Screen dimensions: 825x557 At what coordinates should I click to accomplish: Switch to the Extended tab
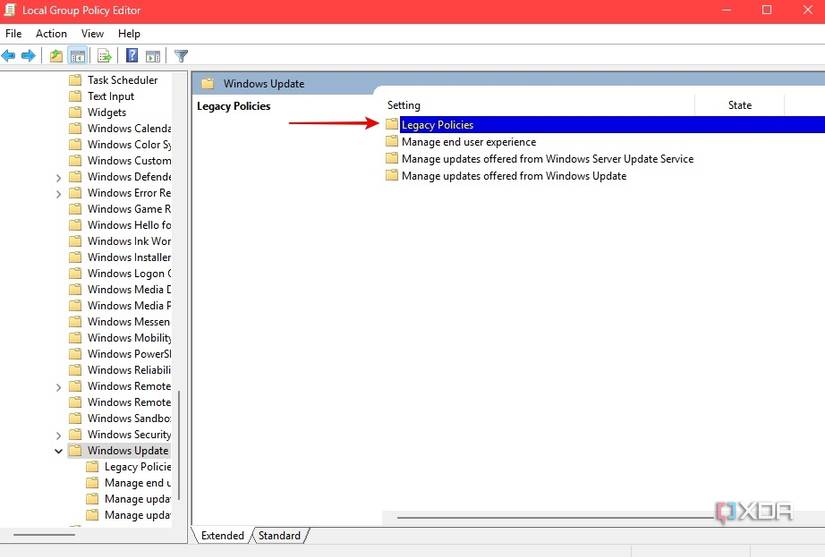click(223, 535)
